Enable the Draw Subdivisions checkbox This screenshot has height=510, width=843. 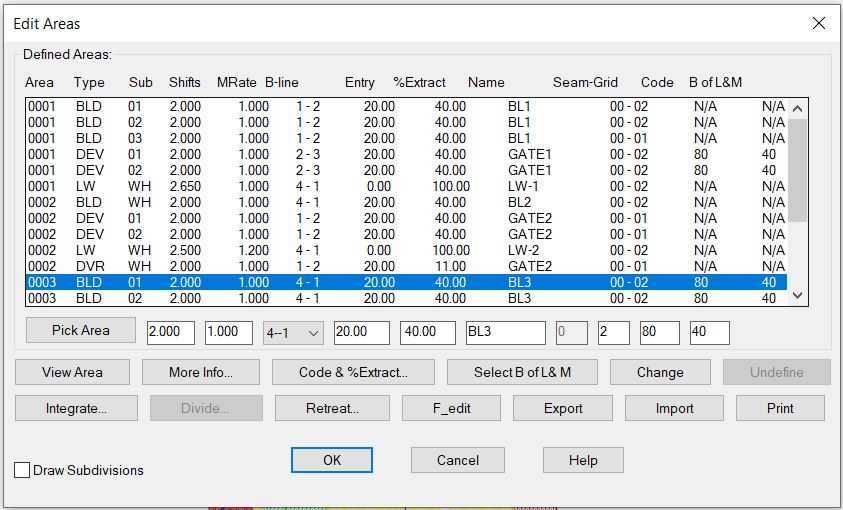pyautogui.click(x=22, y=470)
